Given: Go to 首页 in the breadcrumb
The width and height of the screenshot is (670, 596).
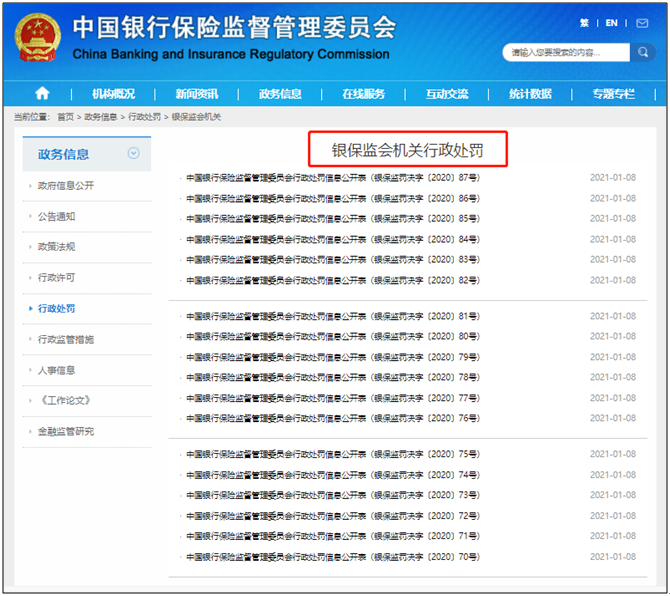Looking at the screenshot, I should click(65, 117).
